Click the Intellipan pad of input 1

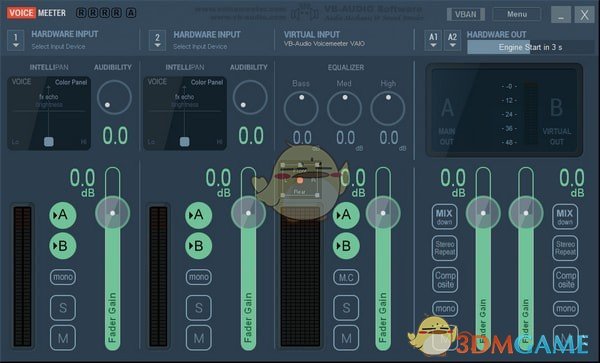(x=49, y=113)
